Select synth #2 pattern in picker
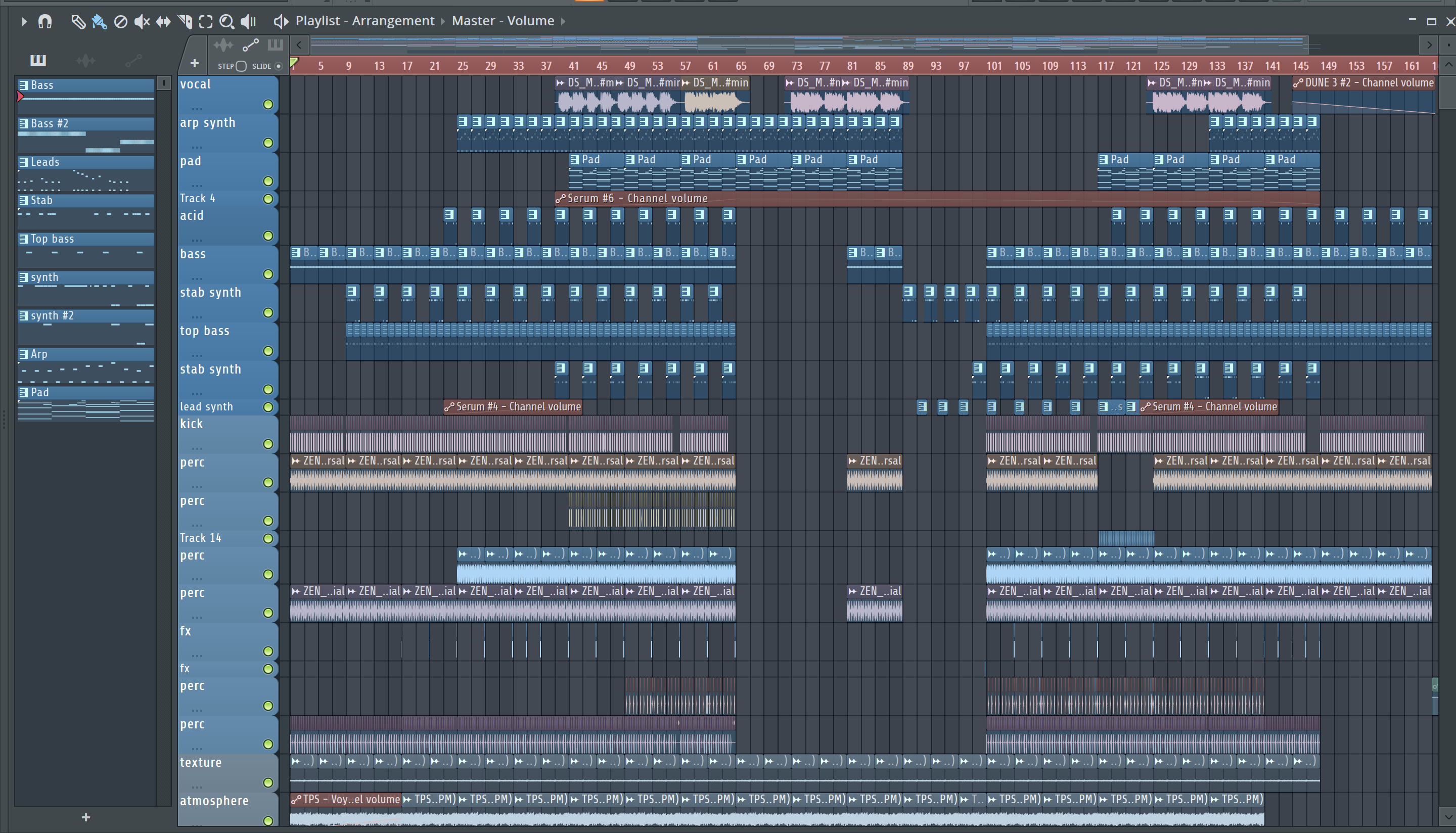1456x833 pixels. click(x=85, y=327)
